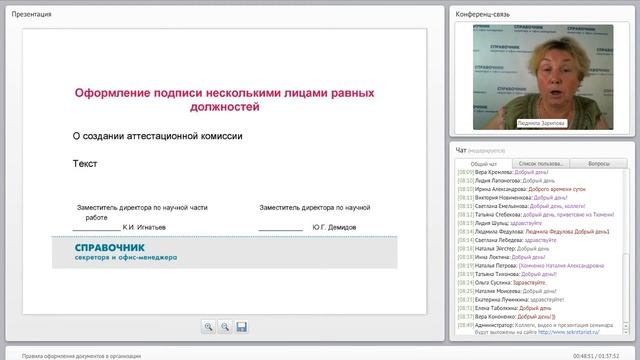Viewport: 640px width, 360px height.
Task: Click Ольга Суслина's chat message
Action: click(502, 282)
